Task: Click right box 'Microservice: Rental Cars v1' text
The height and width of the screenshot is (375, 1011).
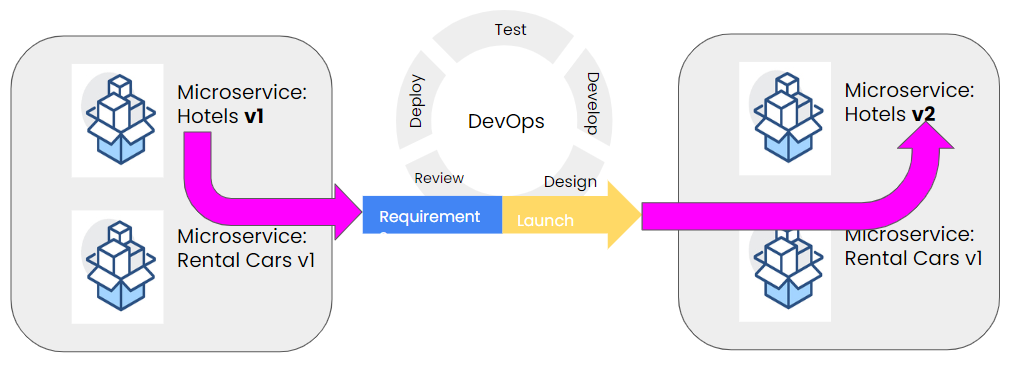Action: coord(913,247)
